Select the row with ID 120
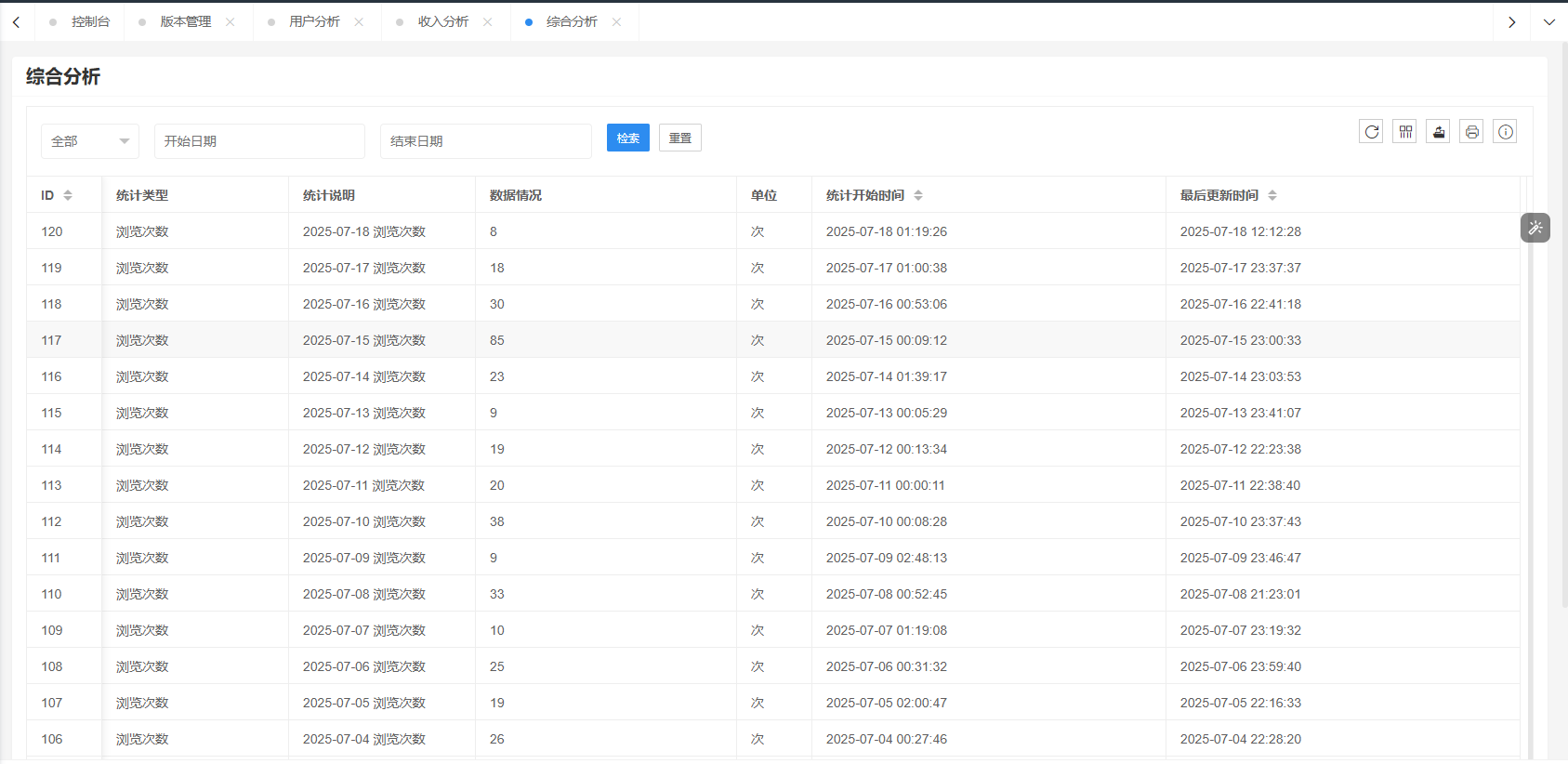Viewport: 1568px width, 764px height. click(773, 231)
